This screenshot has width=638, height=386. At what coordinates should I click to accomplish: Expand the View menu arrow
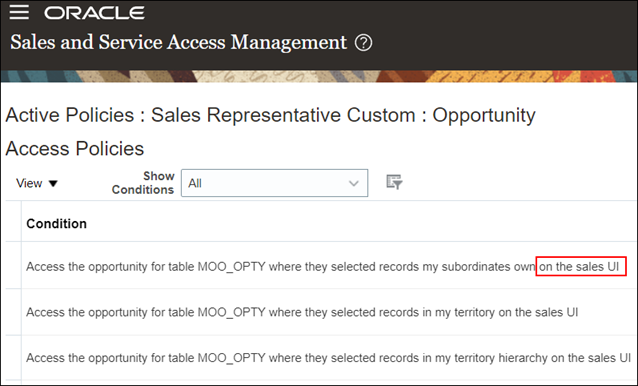[53, 184]
